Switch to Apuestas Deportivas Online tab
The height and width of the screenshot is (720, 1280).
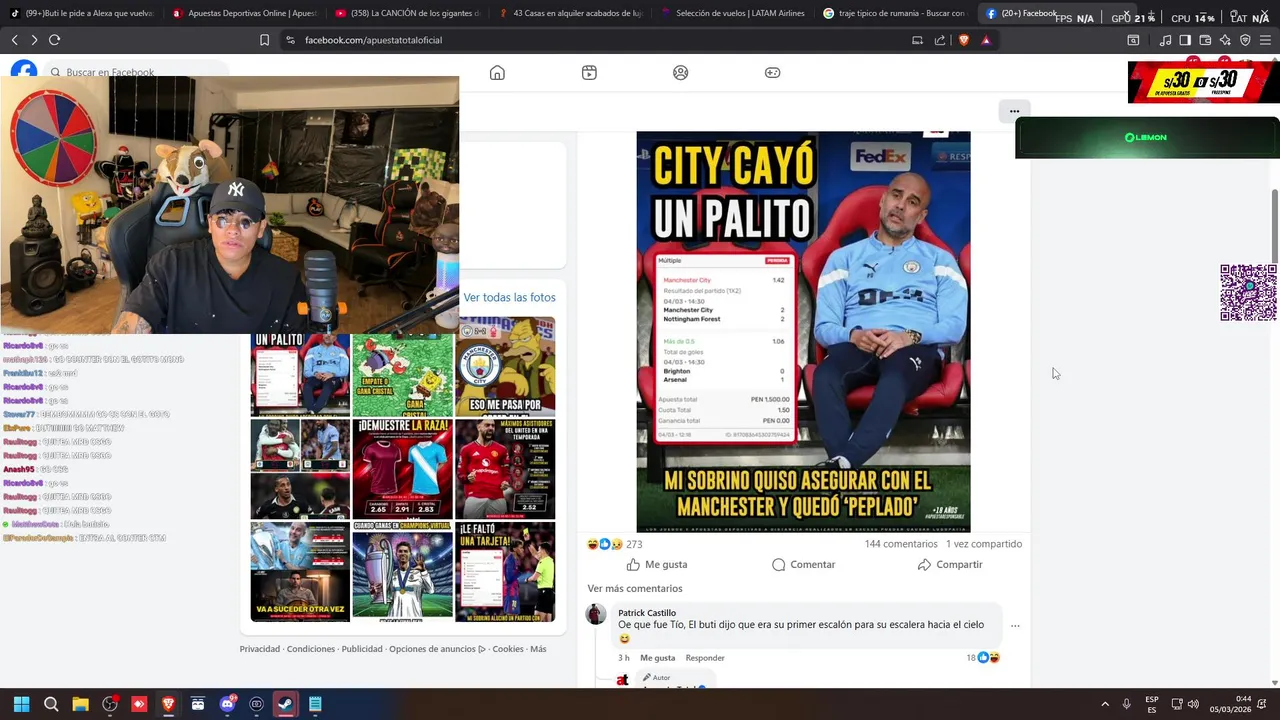coord(245,13)
